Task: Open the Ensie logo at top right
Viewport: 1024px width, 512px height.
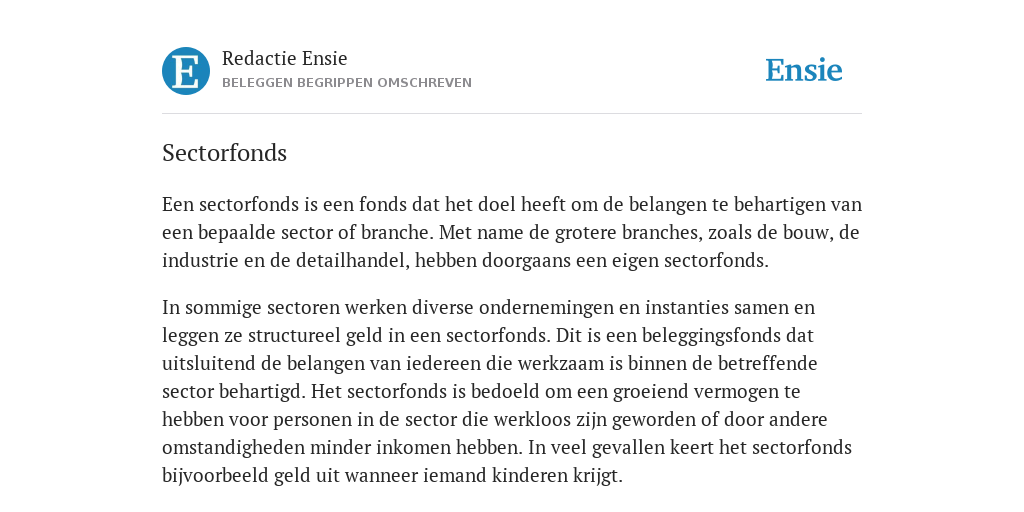Action: pyautogui.click(x=804, y=70)
